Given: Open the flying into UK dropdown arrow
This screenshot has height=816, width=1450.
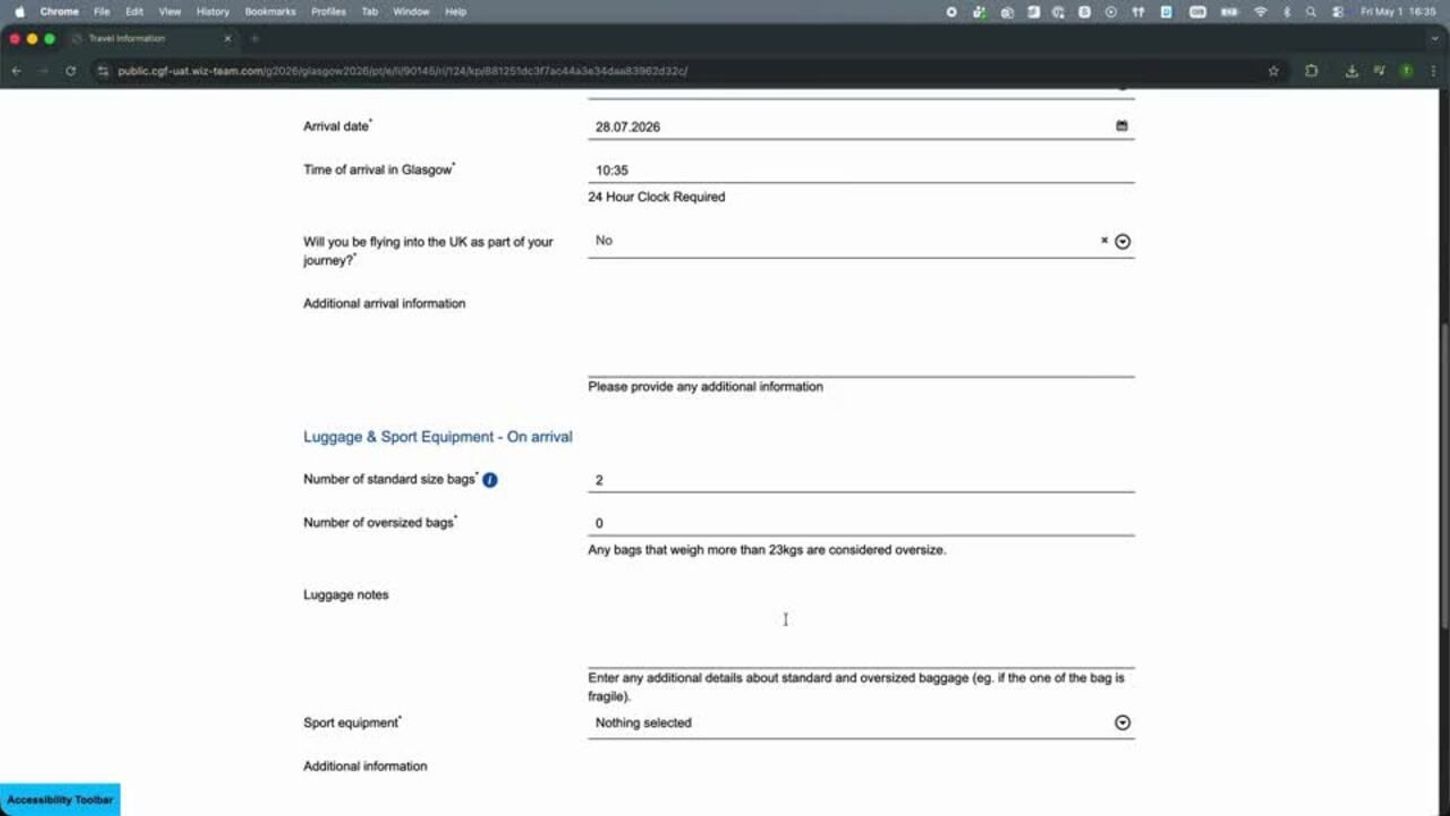Looking at the screenshot, I should (1122, 241).
